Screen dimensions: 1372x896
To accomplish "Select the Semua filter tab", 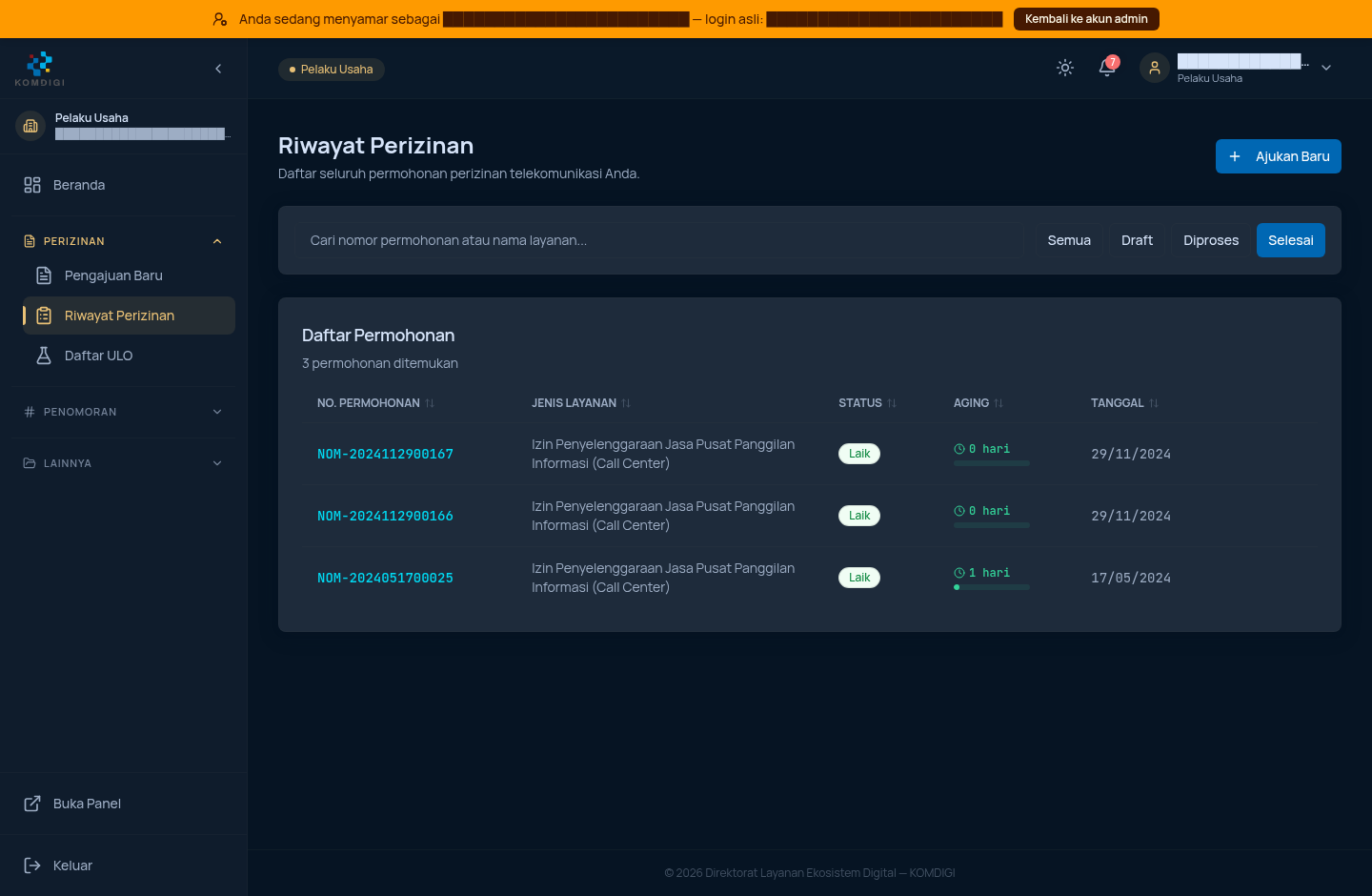I will [1069, 240].
